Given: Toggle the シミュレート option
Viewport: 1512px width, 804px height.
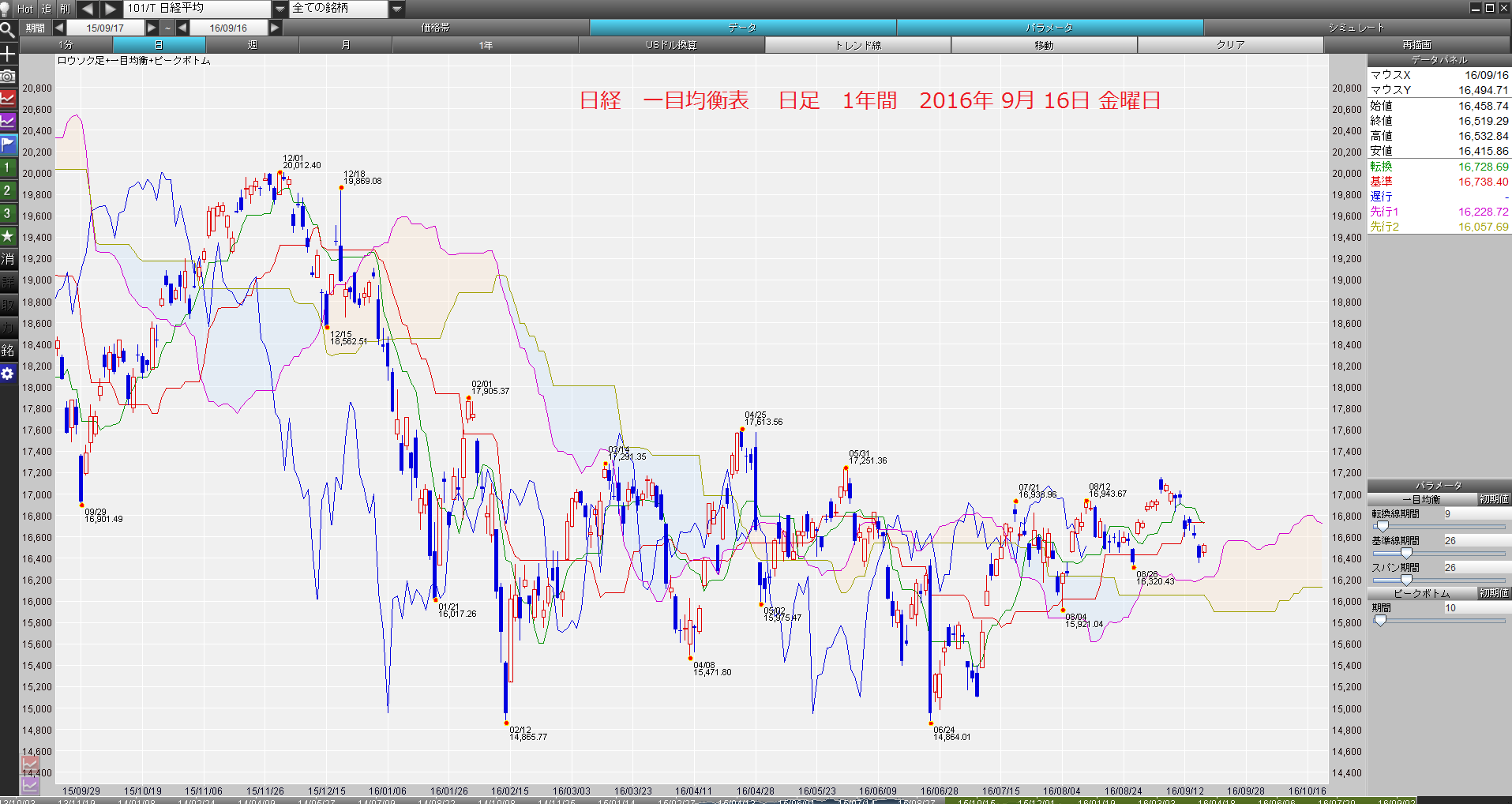Looking at the screenshot, I should coord(1357,28).
